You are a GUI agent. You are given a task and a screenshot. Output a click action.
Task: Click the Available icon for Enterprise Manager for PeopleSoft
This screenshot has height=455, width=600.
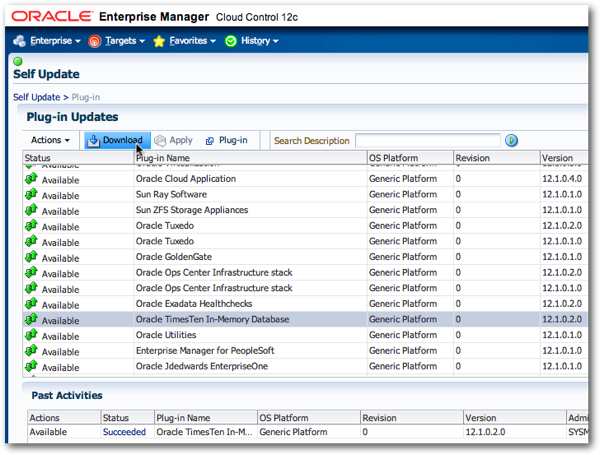[31, 351]
